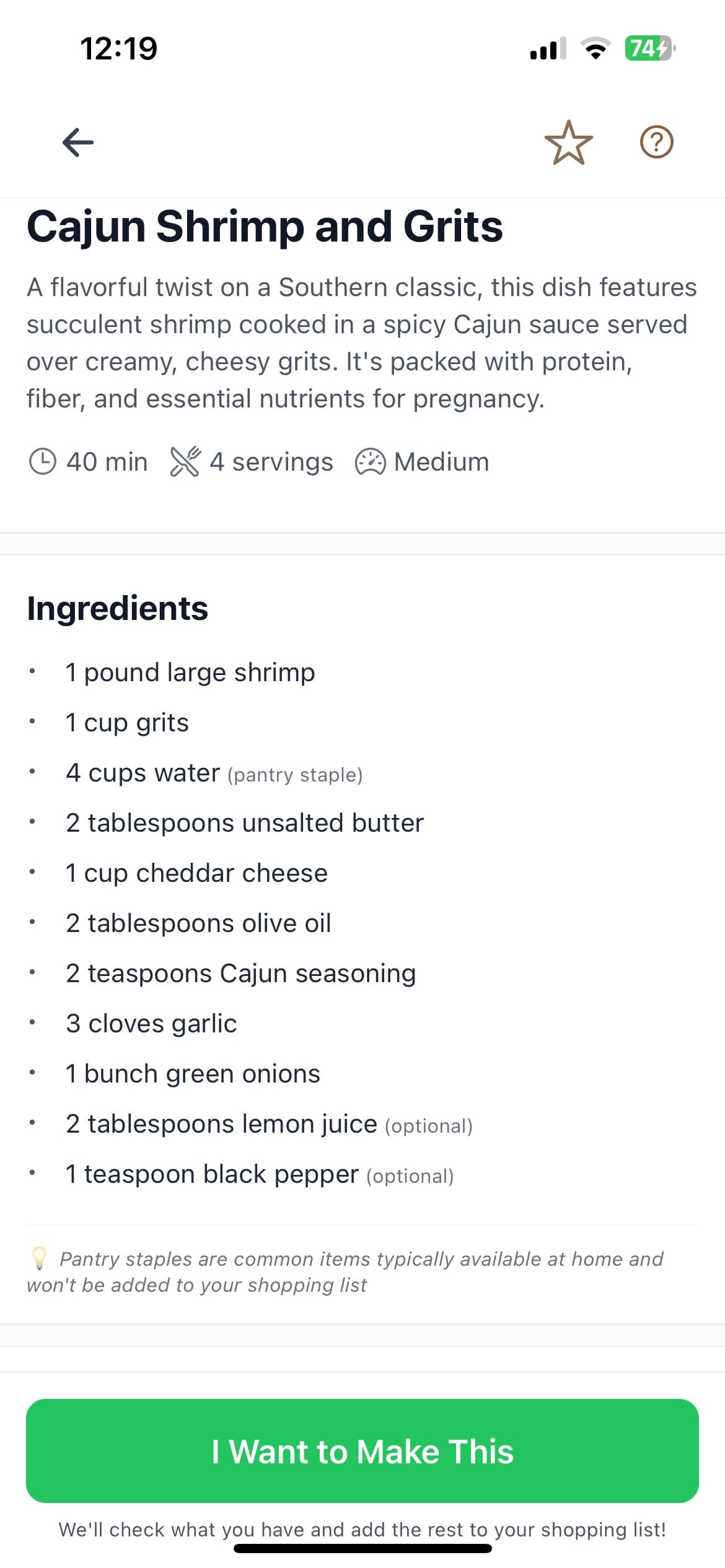The image size is (725, 1568).
Task: Open the help question mark icon
Action: tap(657, 142)
